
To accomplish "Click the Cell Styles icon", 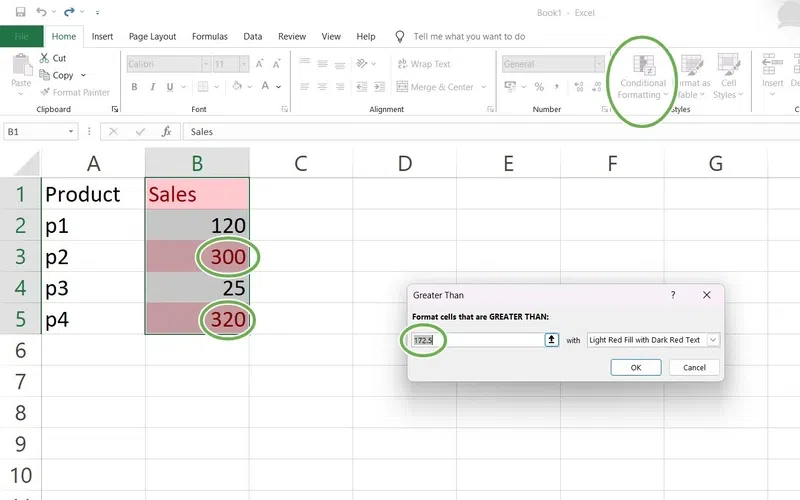I will 729,76.
